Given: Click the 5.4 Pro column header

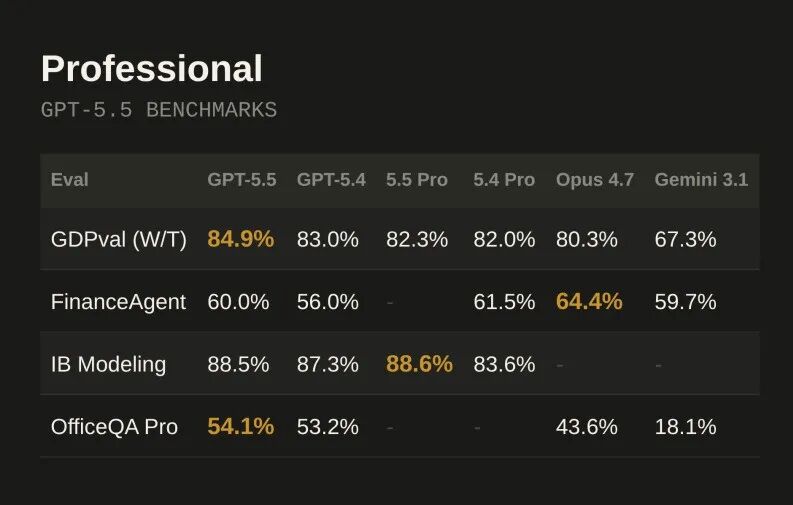Looking at the screenshot, I should [504, 180].
